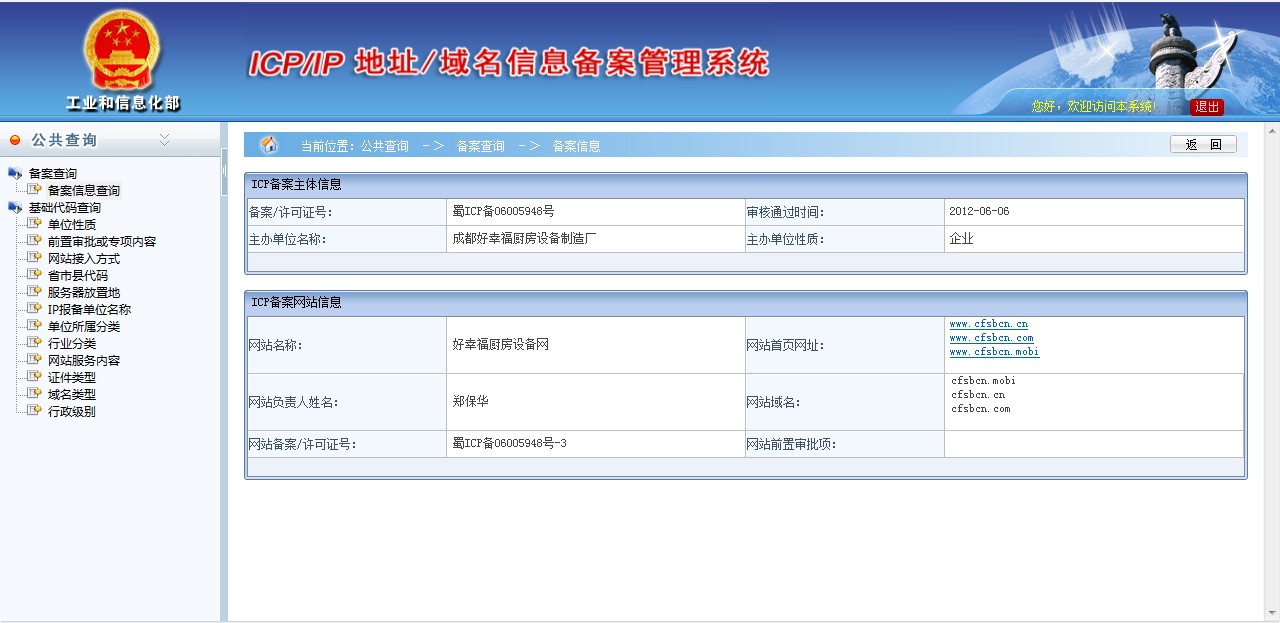Click the icon beside 单位性质

click(35, 224)
